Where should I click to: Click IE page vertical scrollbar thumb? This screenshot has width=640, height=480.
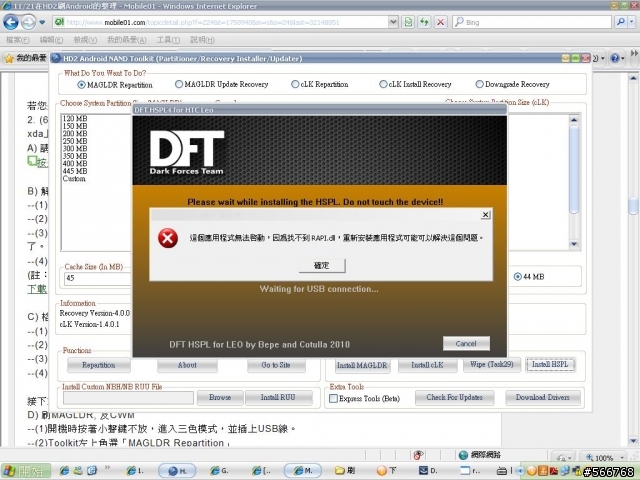pyautogui.click(x=633, y=206)
